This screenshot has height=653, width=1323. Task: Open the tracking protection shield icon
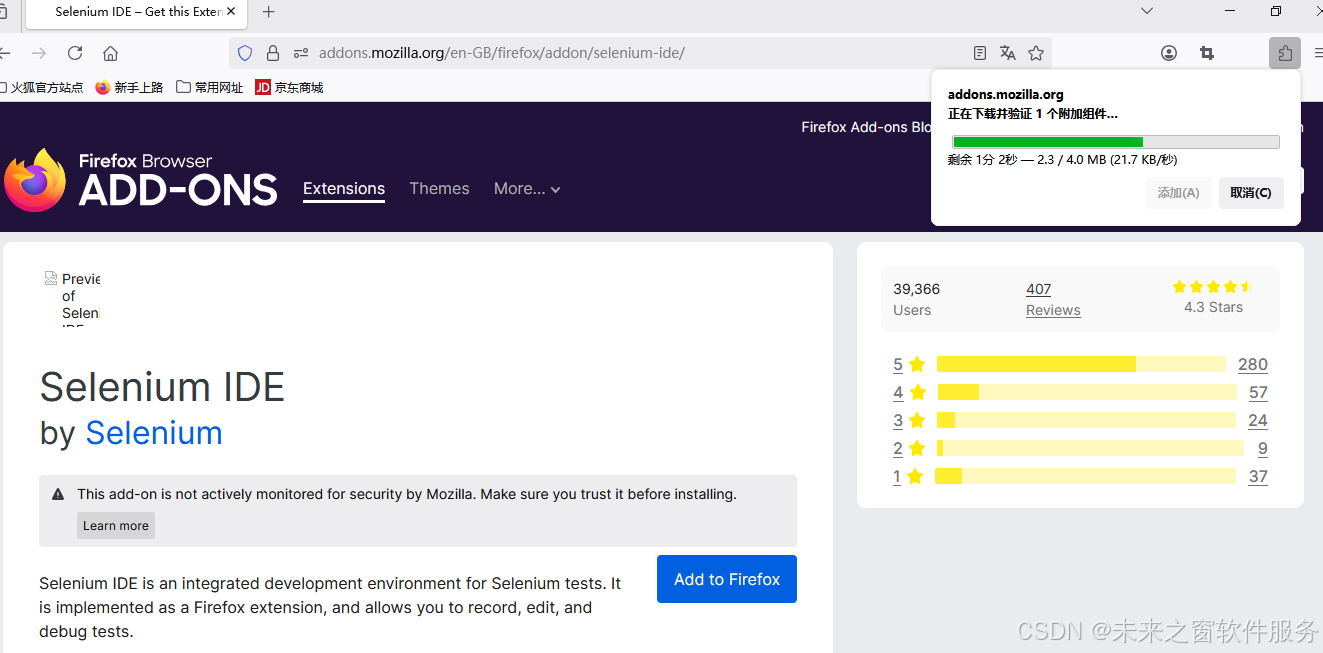(245, 53)
